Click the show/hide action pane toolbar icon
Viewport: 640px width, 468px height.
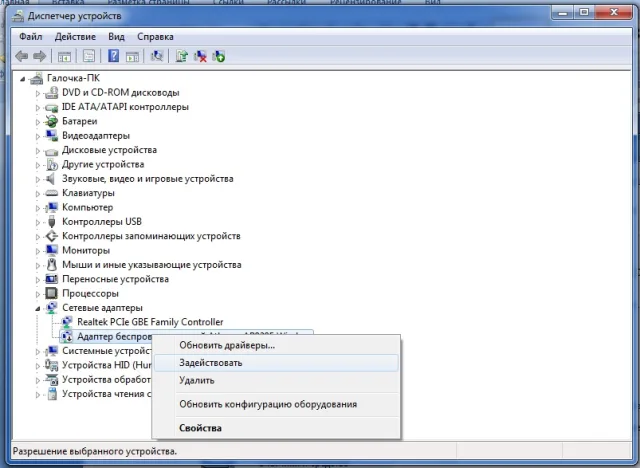pos(132,56)
